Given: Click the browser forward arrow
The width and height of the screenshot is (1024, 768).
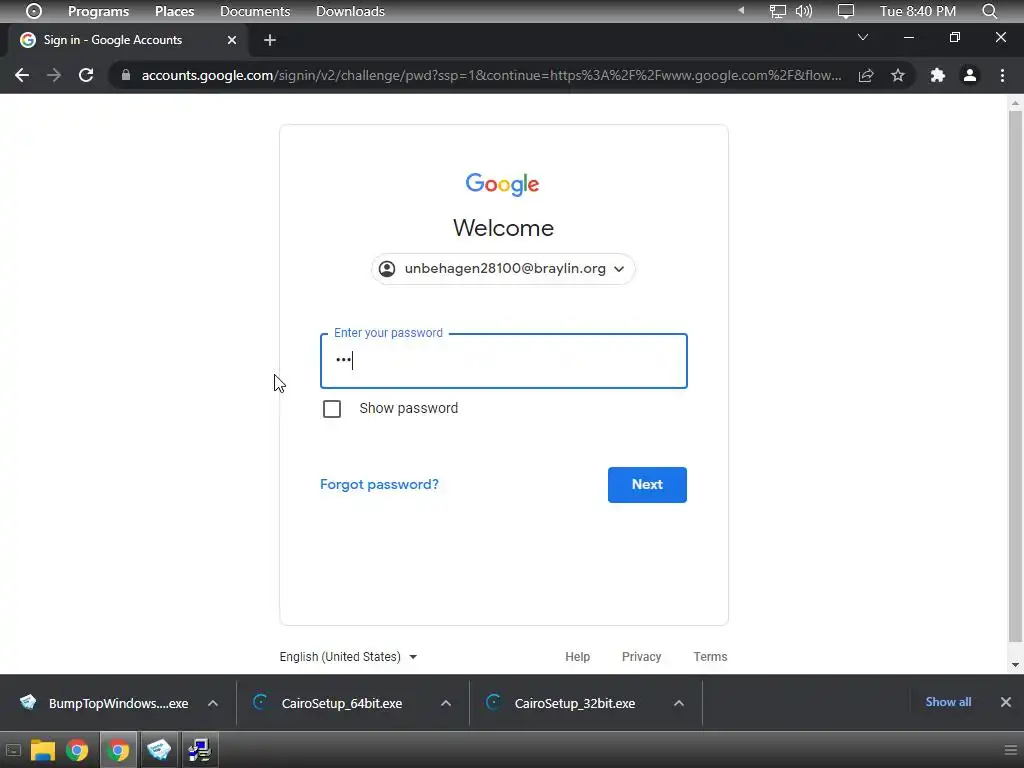Looking at the screenshot, I should (54, 75).
